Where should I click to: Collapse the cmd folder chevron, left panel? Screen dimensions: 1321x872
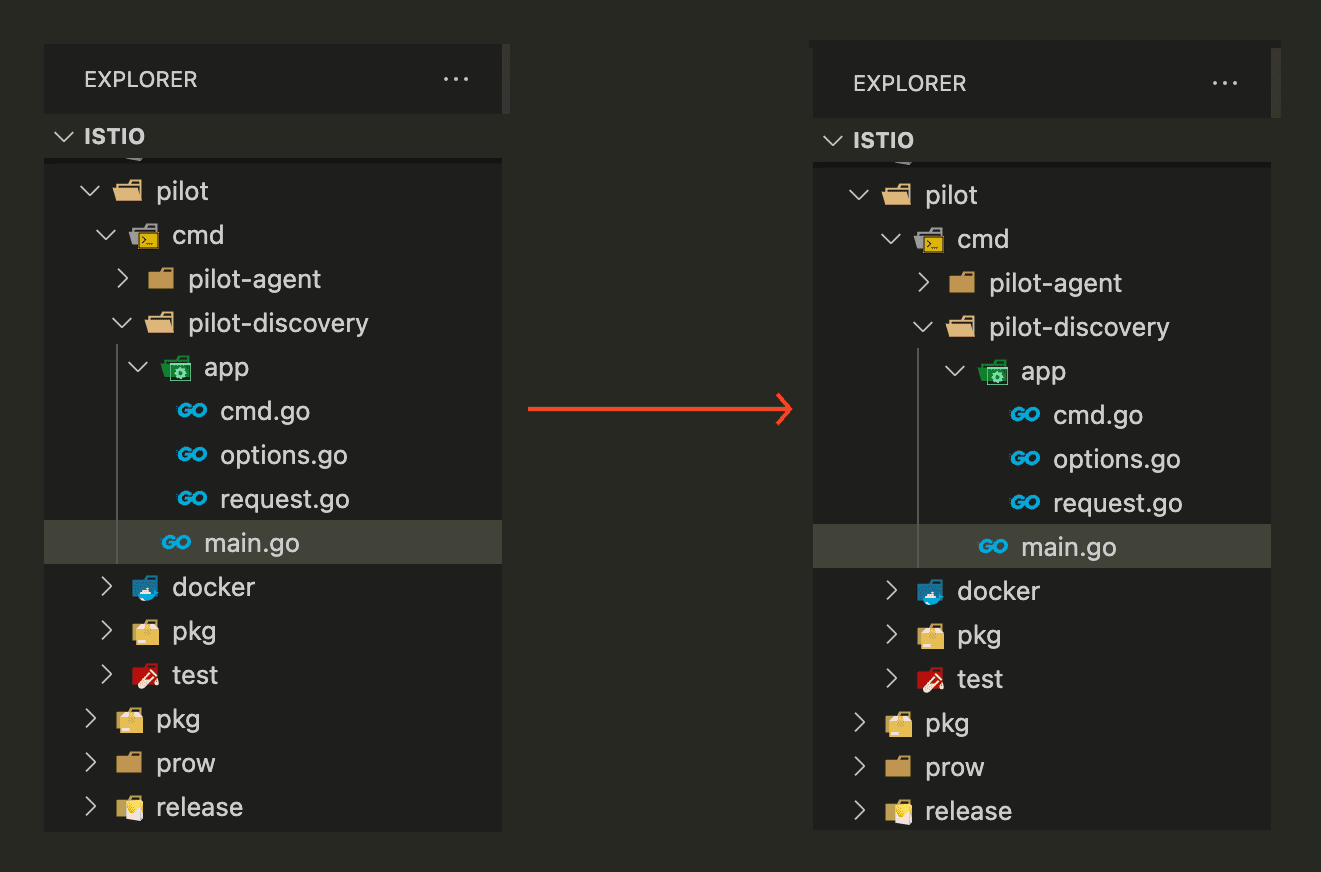click(106, 235)
